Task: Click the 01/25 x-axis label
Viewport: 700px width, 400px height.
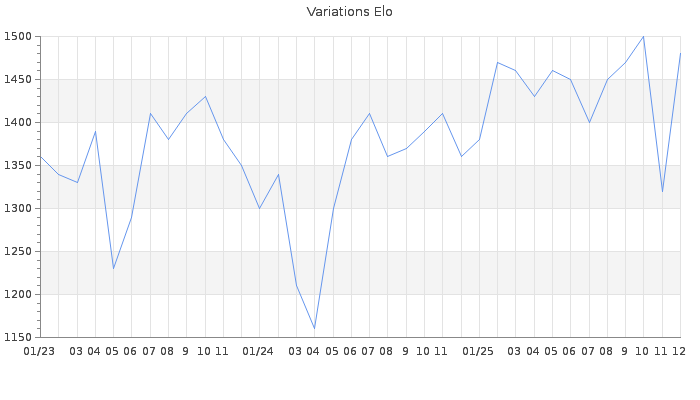Action: [479, 351]
